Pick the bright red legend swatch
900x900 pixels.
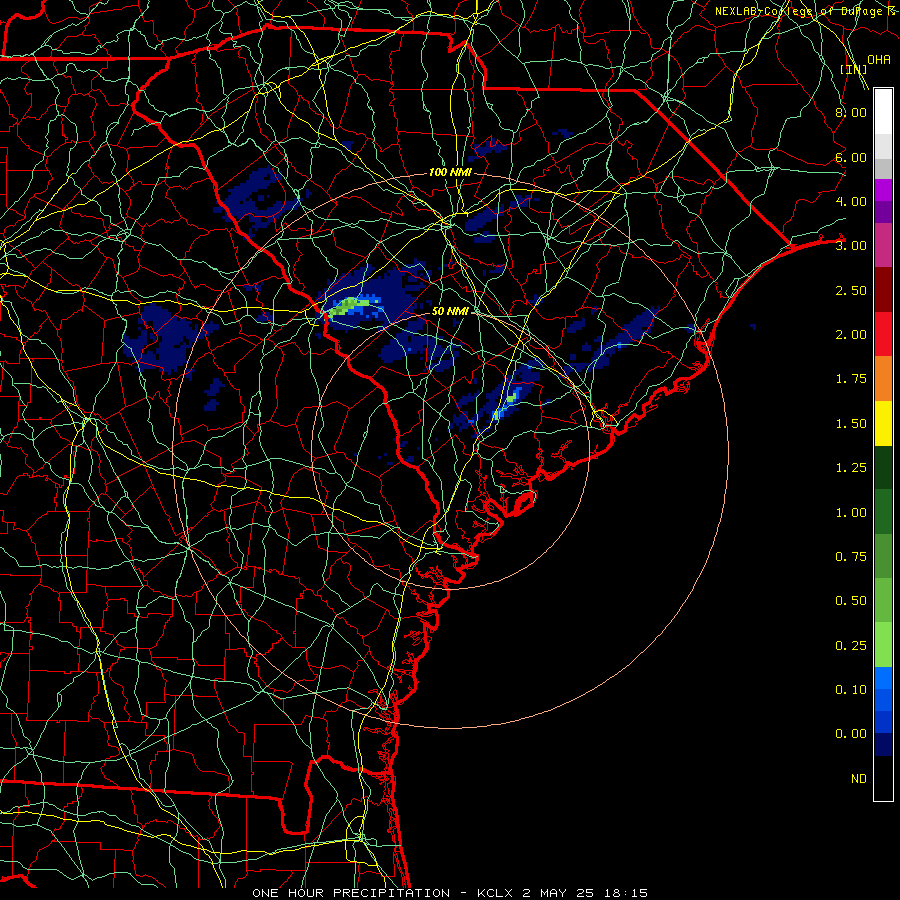click(883, 334)
